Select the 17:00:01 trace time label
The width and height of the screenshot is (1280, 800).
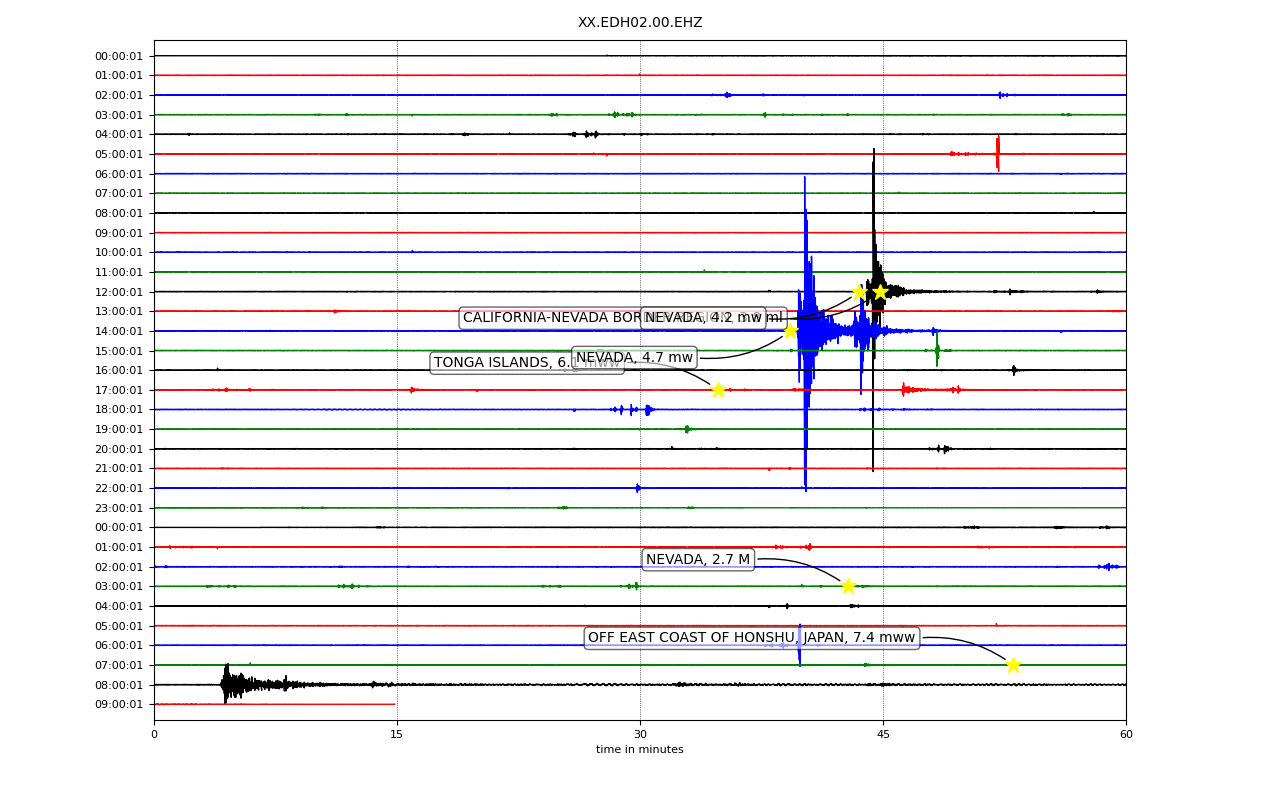(x=119, y=390)
